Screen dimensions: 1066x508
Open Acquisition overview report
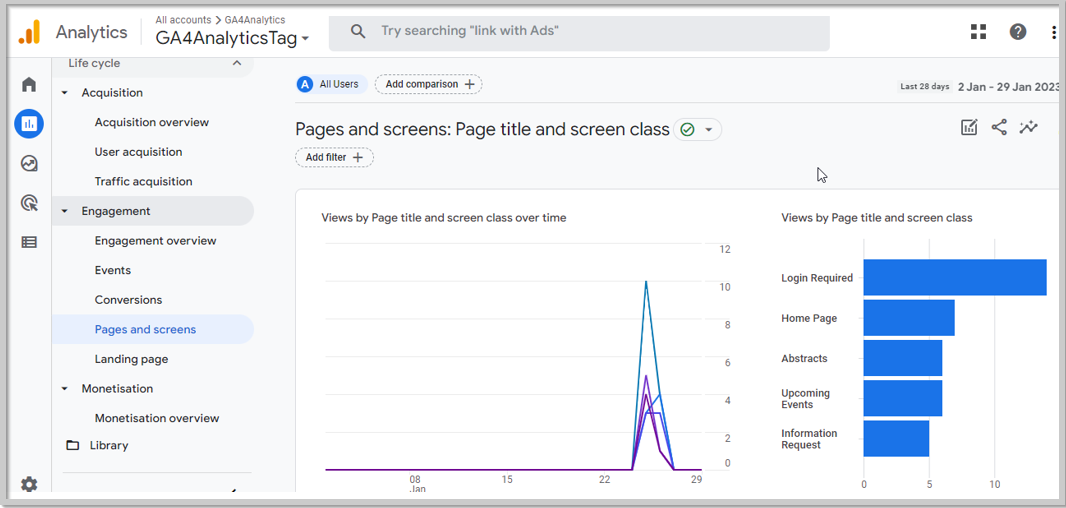click(x=152, y=122)
